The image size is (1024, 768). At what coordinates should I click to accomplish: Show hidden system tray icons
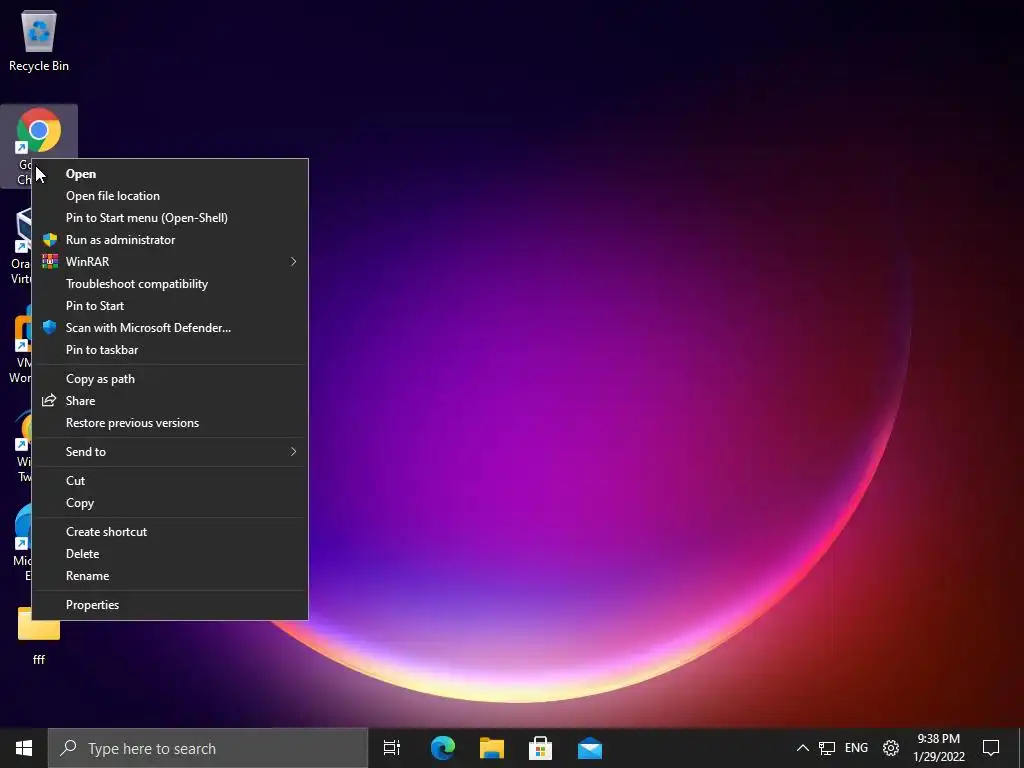pyautogui.click(x=803, y=748)
